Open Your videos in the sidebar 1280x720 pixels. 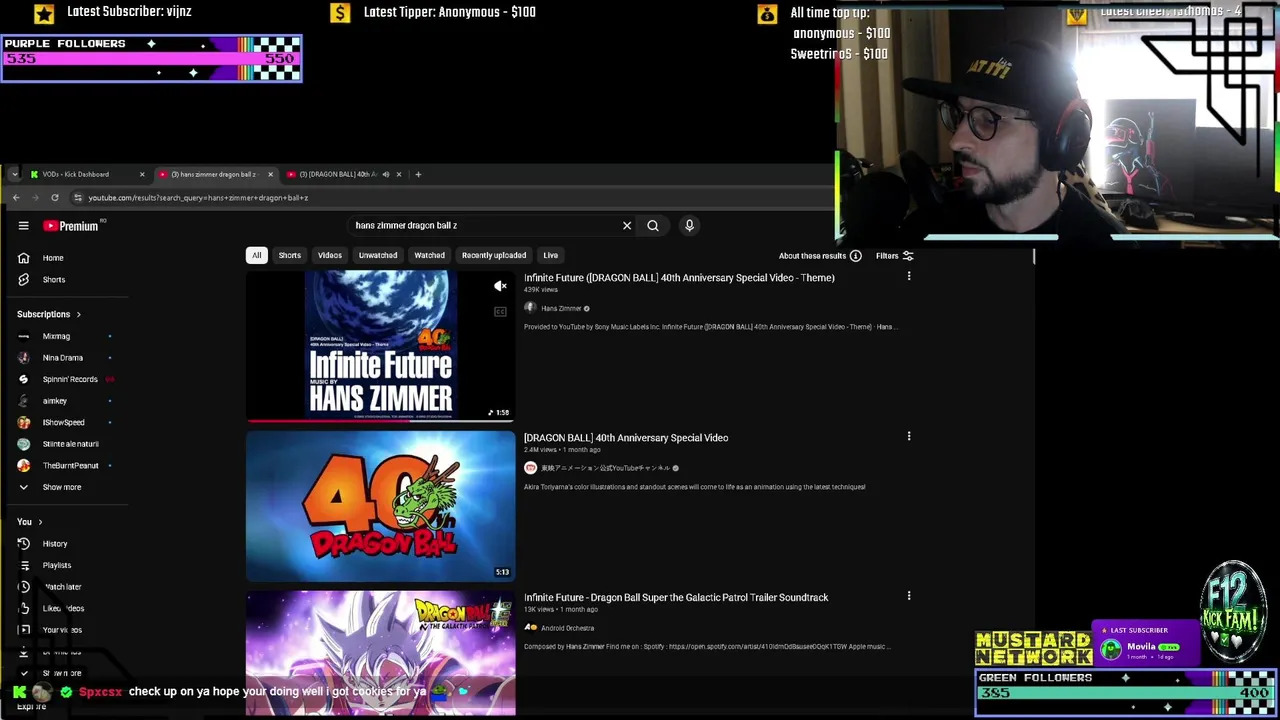[x=64, y=630]
